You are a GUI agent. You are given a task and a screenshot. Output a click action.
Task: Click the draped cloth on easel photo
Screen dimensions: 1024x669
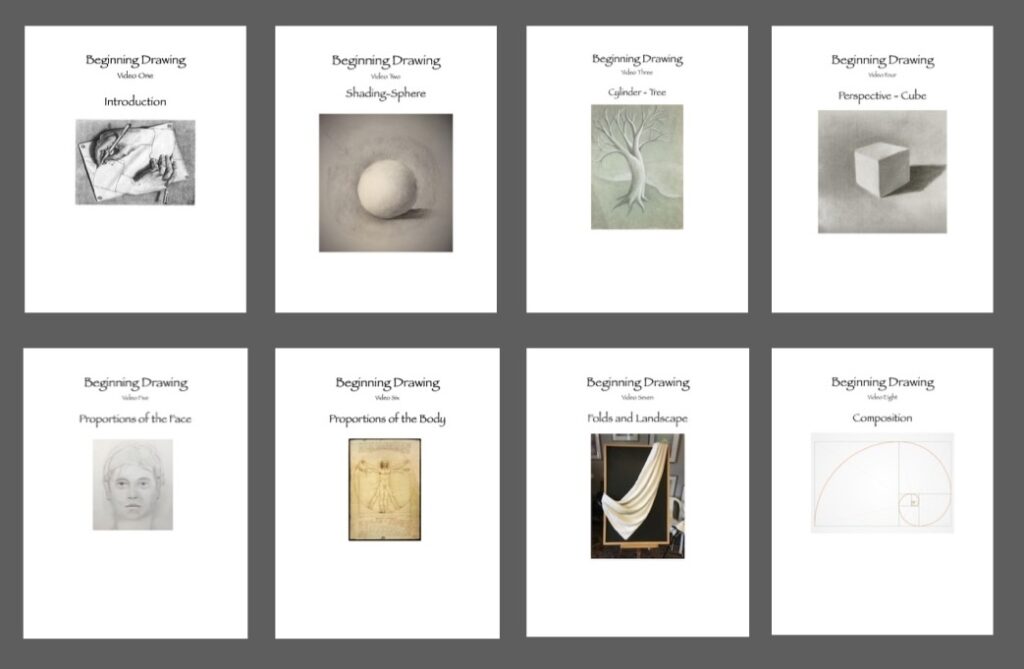point(637,495)
